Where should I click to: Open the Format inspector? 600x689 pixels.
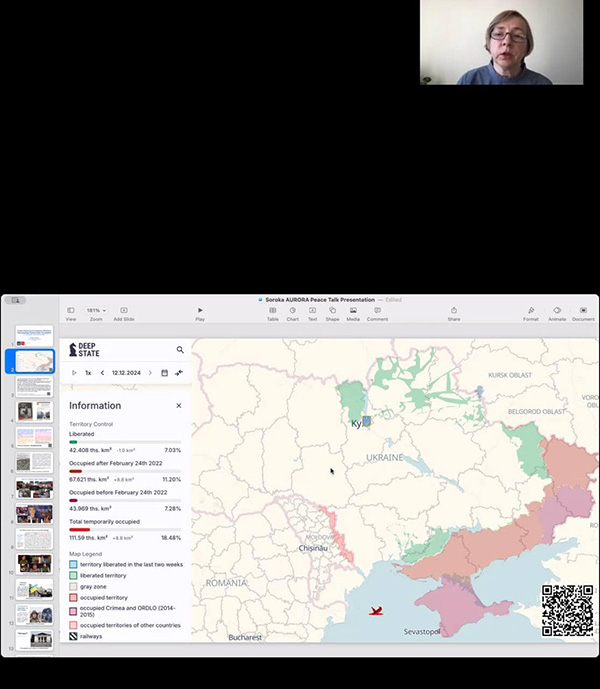531,314
